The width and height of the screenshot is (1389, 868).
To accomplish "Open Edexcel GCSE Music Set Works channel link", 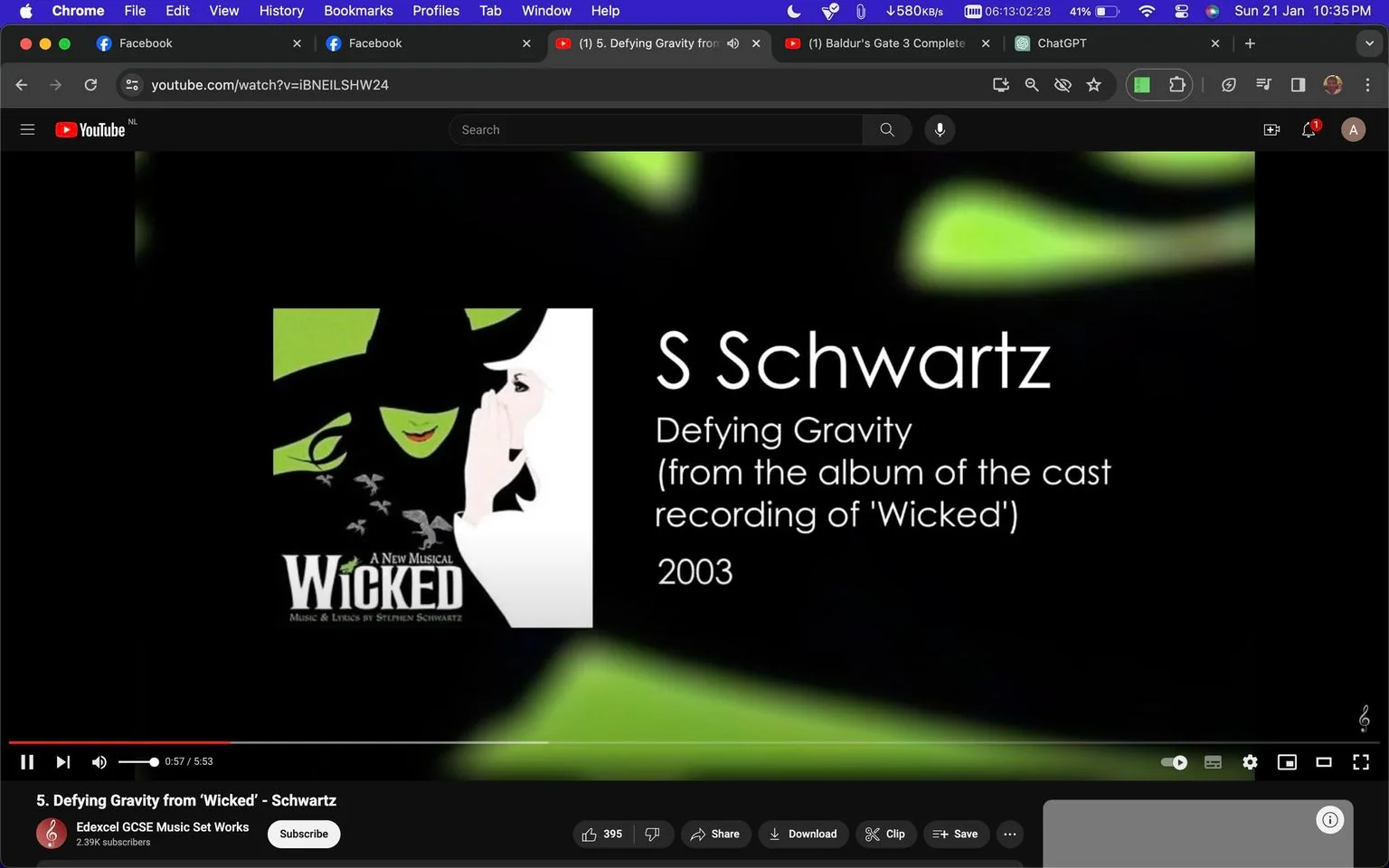I will coord(163,826).
